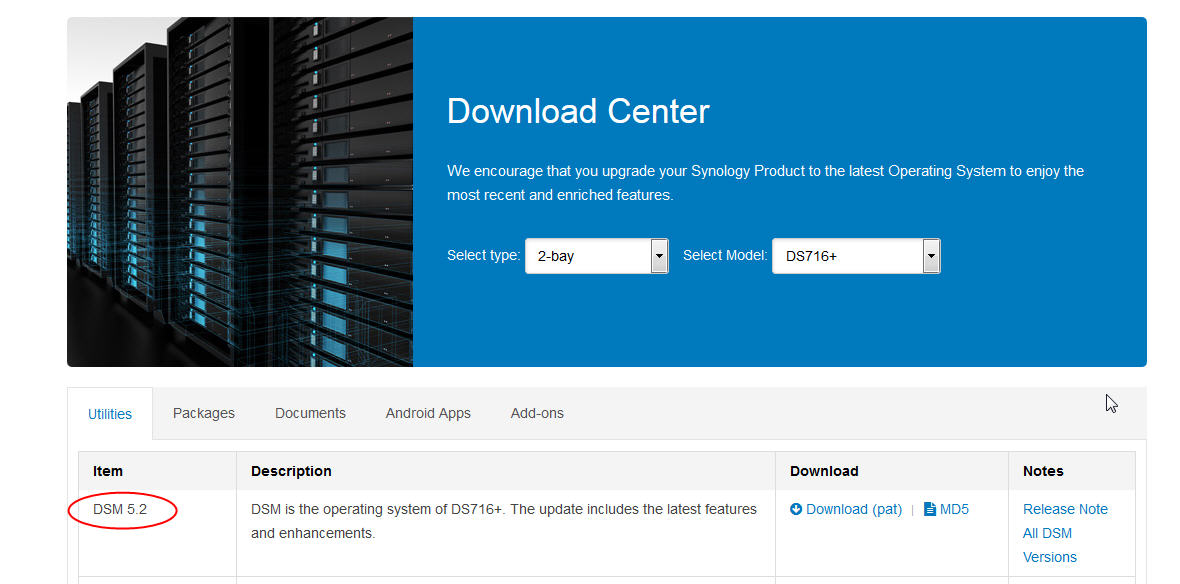Open the Select Model dropdown showing DS716+

click(x=856, y=256)
